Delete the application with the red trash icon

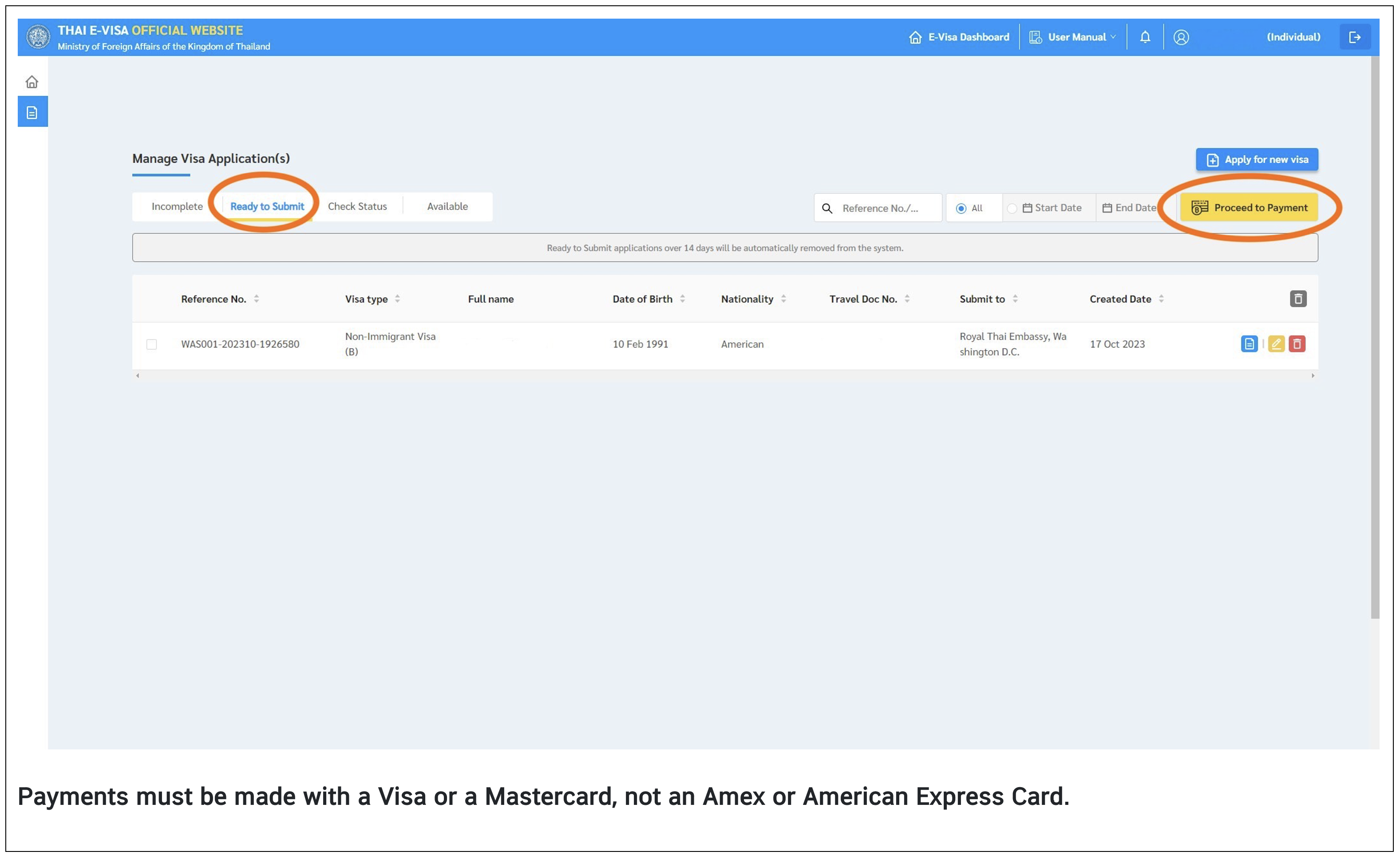pos(1297,344)
